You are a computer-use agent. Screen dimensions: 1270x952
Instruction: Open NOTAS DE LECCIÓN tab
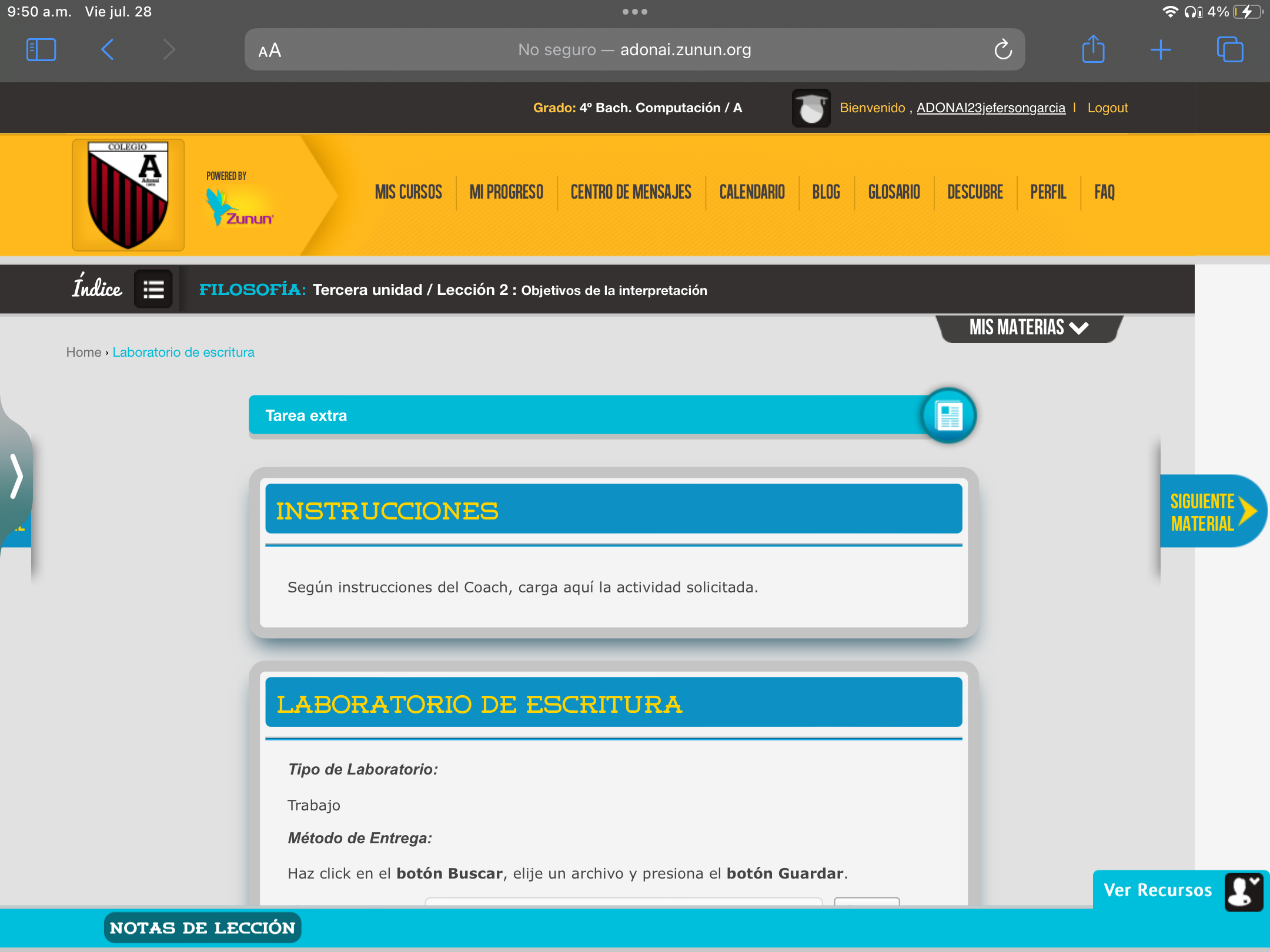click(202, 928)
